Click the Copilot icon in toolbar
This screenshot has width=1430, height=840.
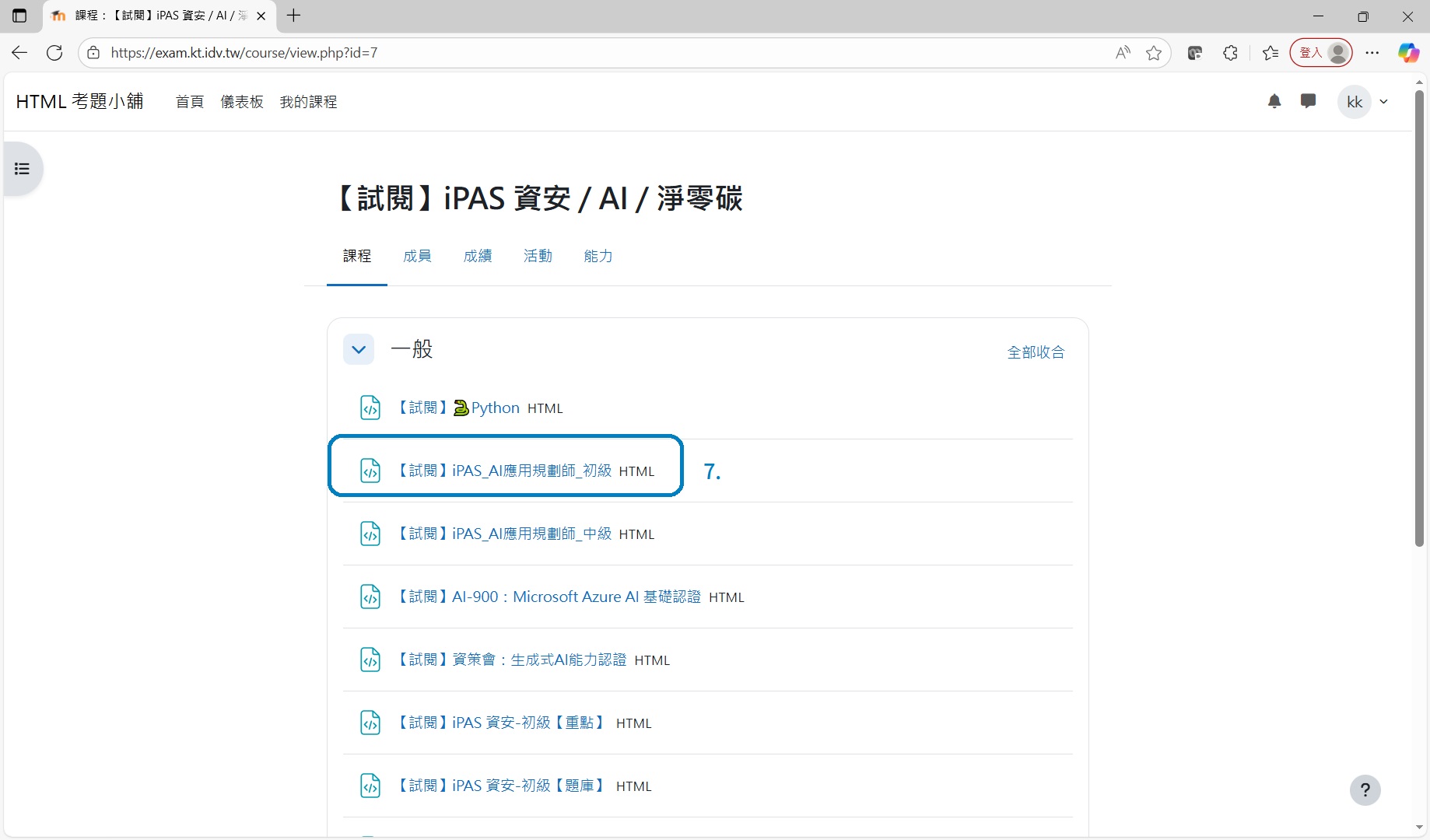point(1408,53)
